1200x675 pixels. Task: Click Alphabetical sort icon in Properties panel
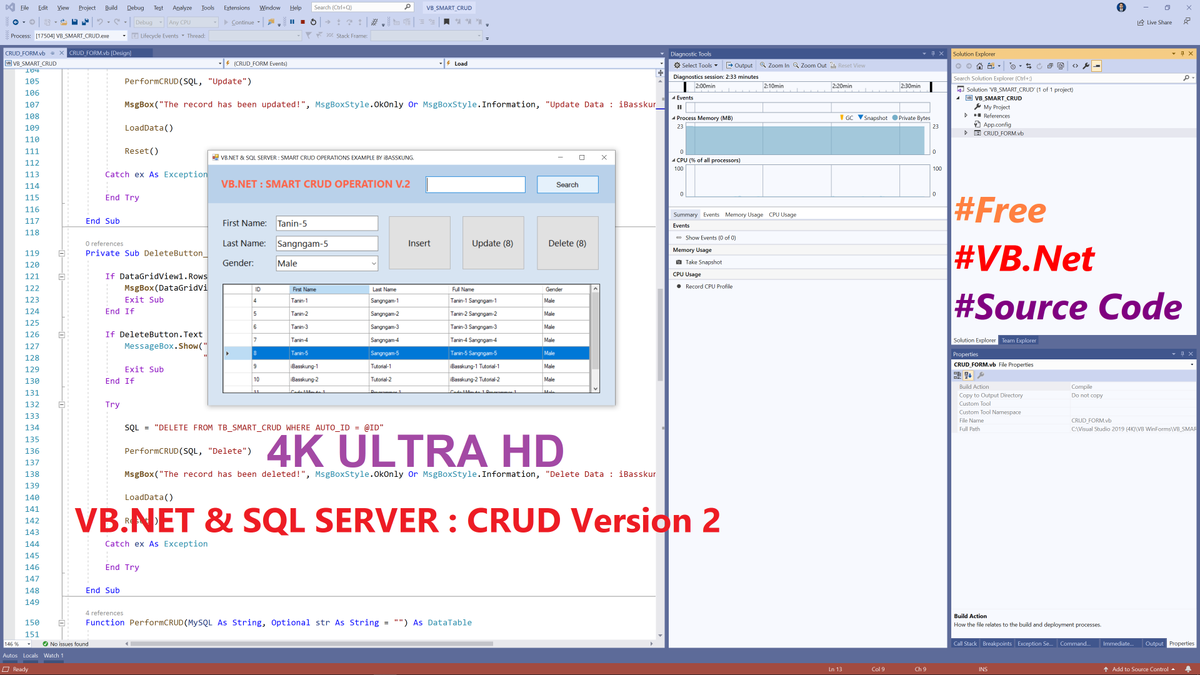(968, 375)
